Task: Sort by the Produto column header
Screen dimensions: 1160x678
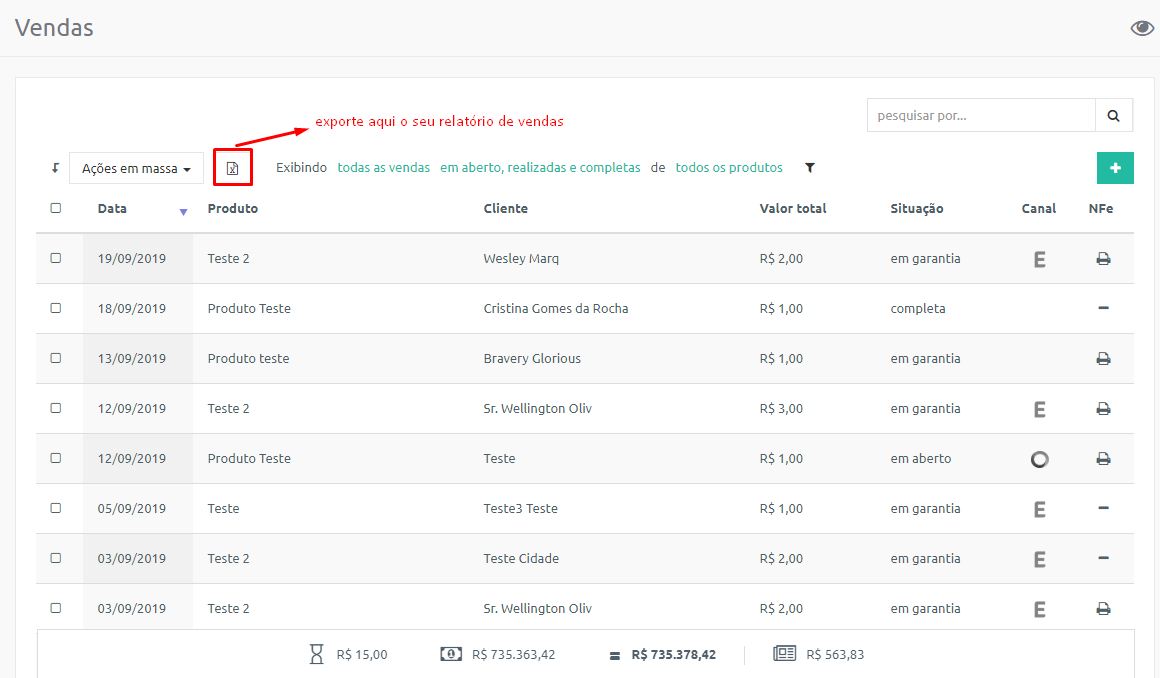Action: [x=232, y=209]
